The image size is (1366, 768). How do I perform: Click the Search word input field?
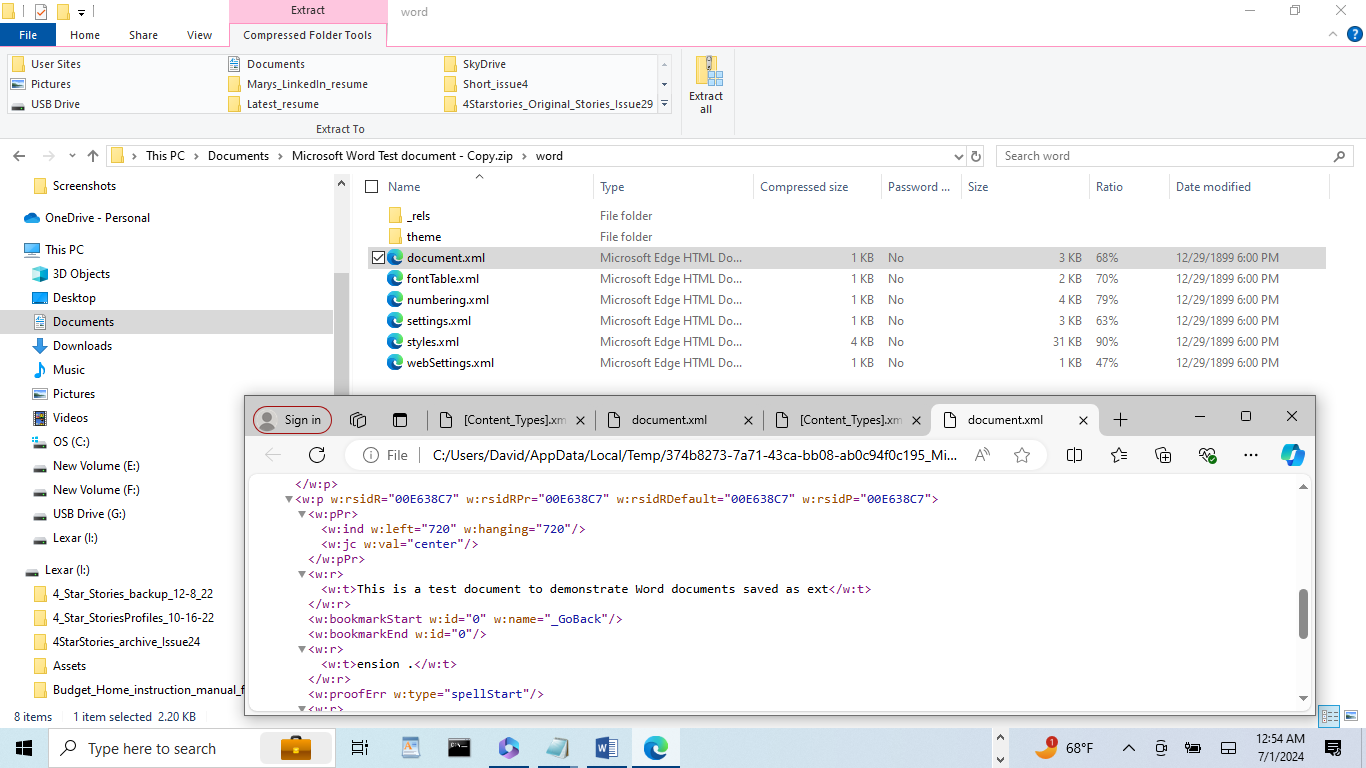click(1163, 156)
